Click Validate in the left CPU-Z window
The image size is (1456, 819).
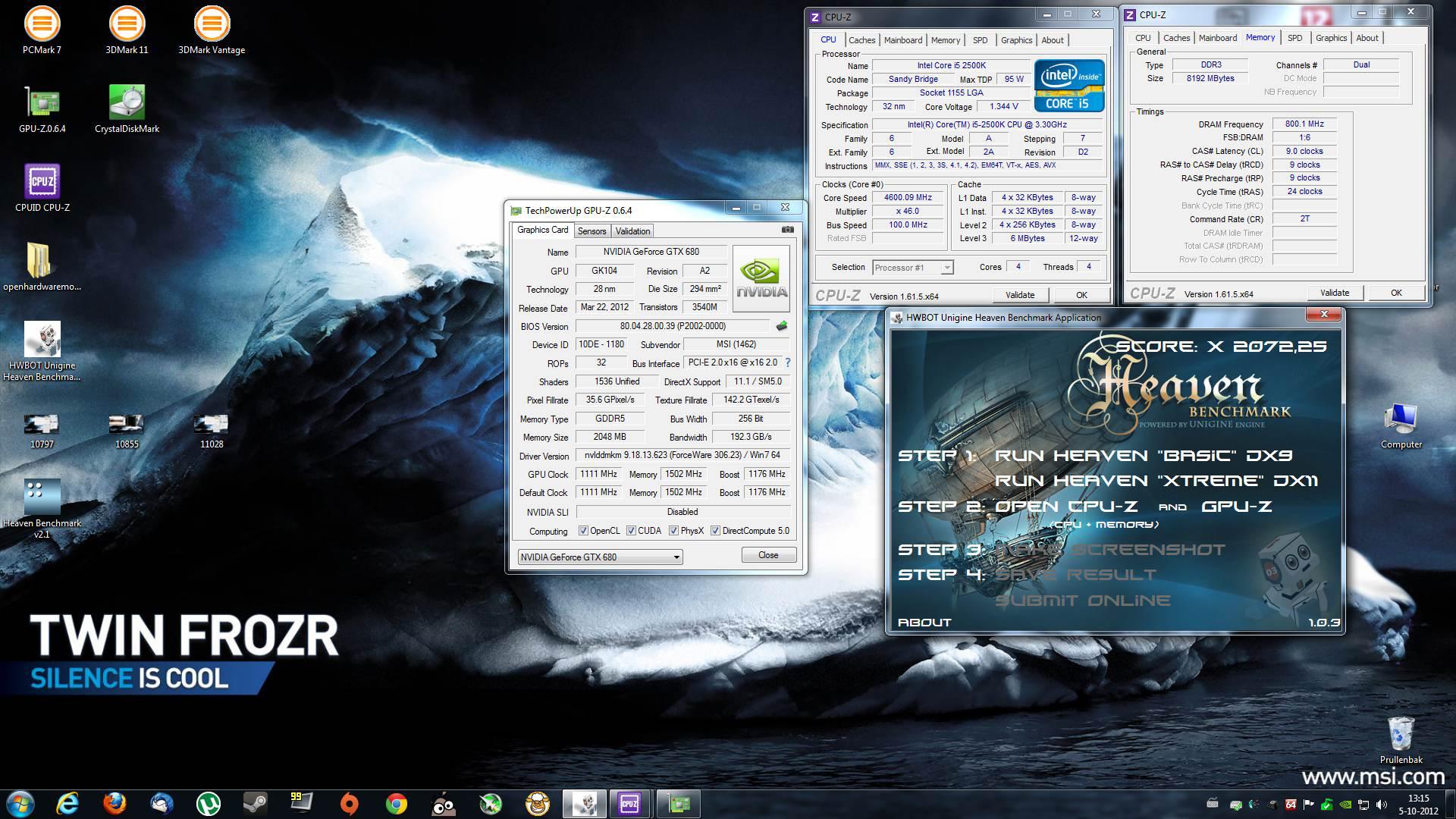(1020, 295)
